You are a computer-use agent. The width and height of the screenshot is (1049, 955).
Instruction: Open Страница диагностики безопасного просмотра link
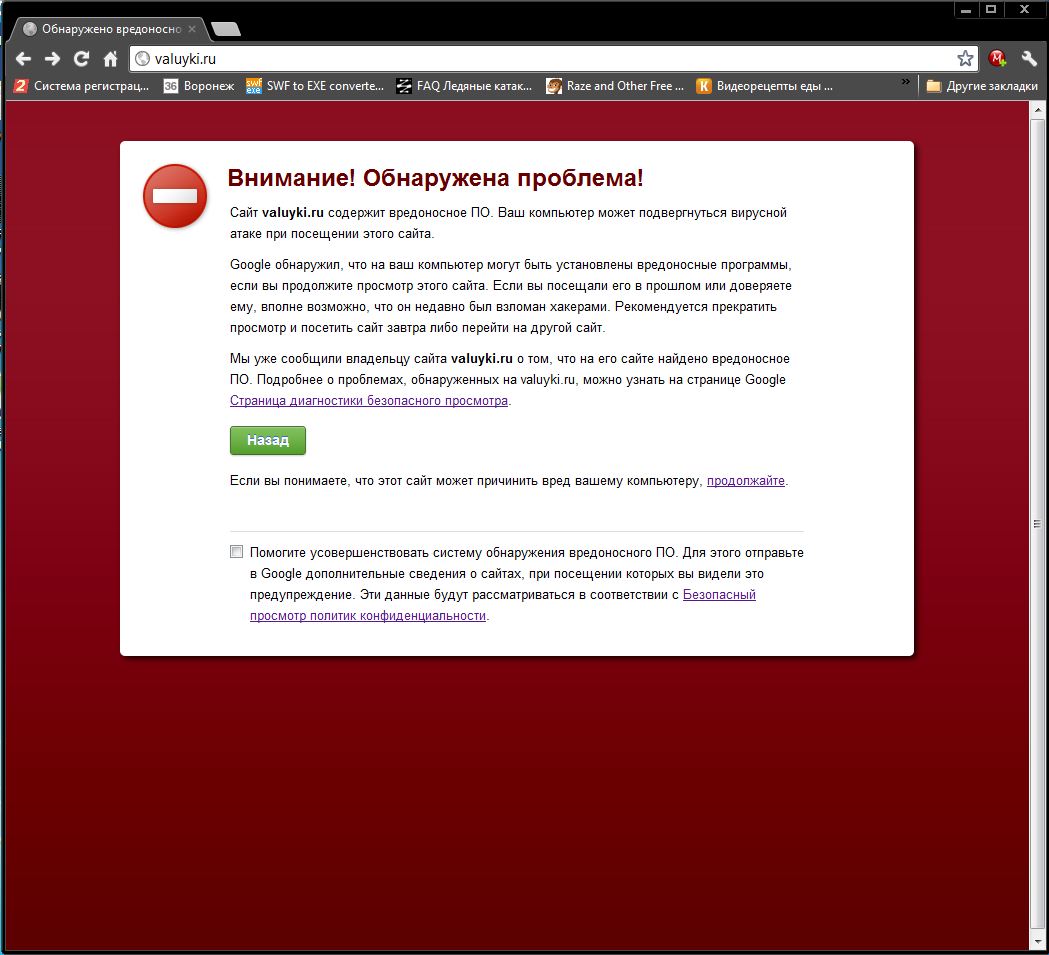click(369, 400)
